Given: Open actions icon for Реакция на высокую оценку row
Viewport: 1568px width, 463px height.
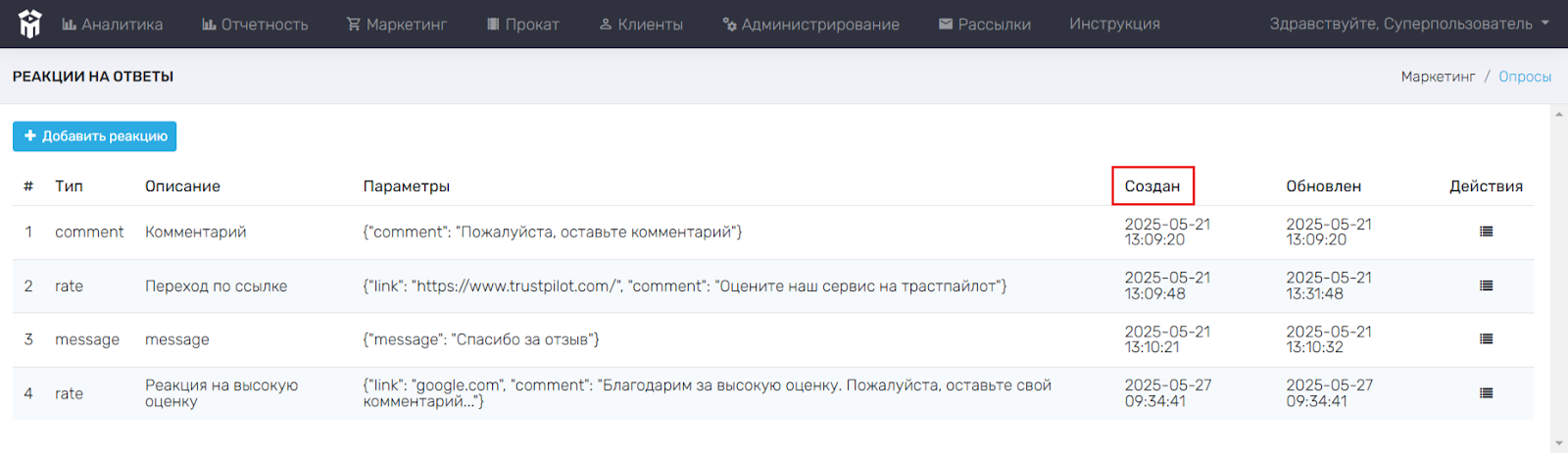Looking at the screenshot, I should click(x=1486, y=393).
